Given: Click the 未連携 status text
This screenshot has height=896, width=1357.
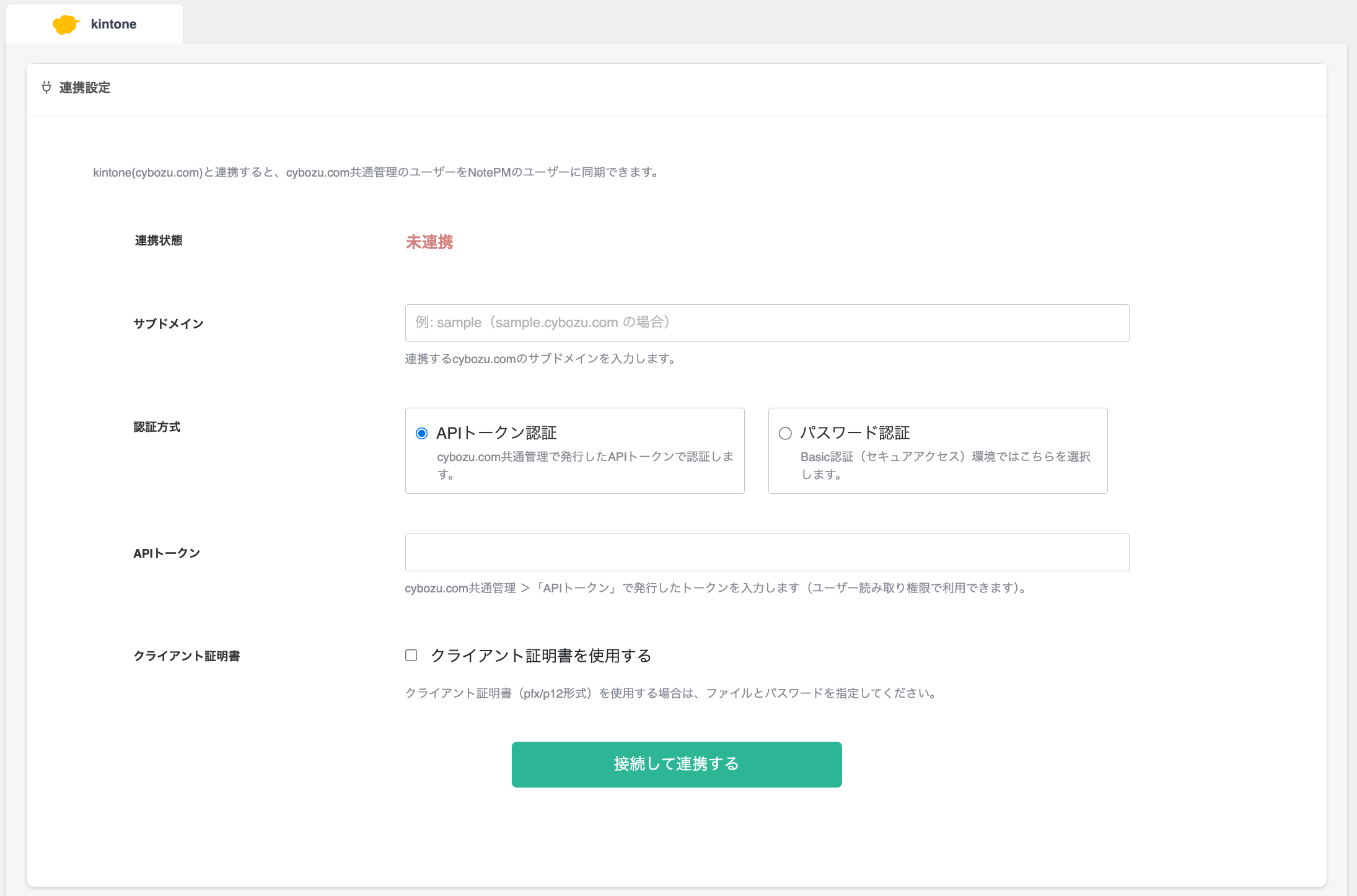Looking at the screenshot, I should pos(429,242).
